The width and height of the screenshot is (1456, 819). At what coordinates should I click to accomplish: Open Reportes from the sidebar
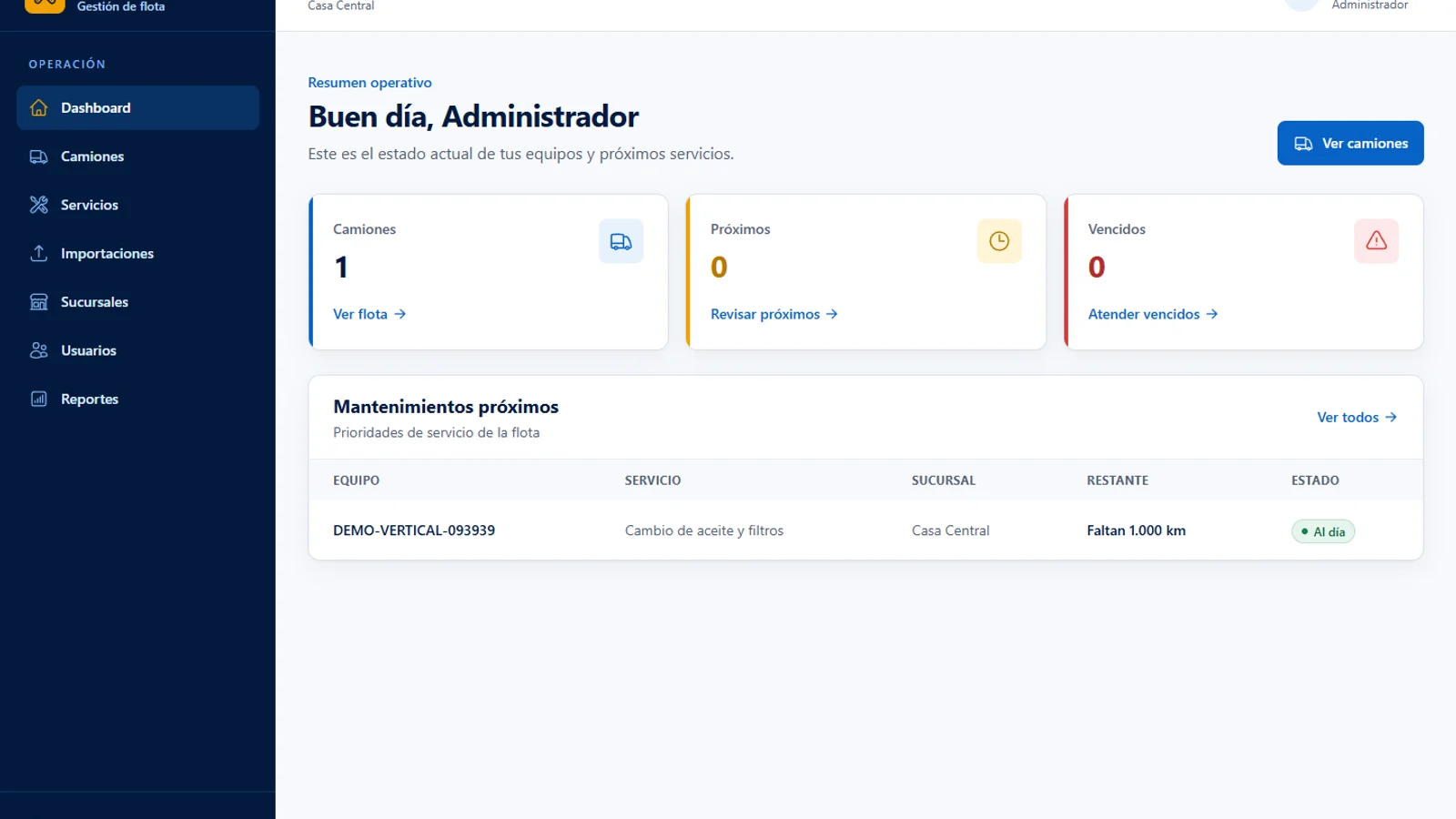(137, 399)
